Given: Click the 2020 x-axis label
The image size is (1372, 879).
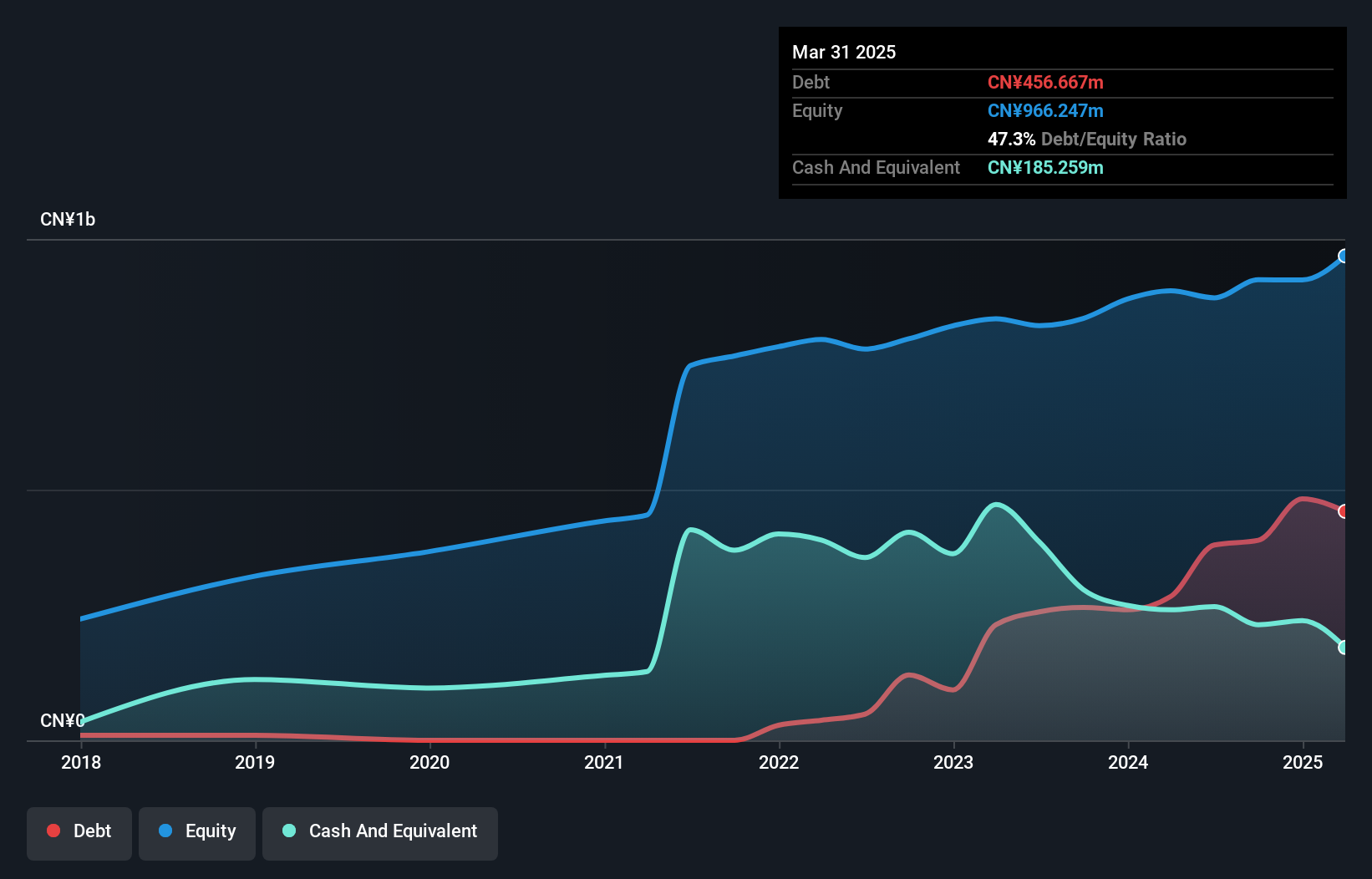Looking at the screenshot, I should (429, 762).
